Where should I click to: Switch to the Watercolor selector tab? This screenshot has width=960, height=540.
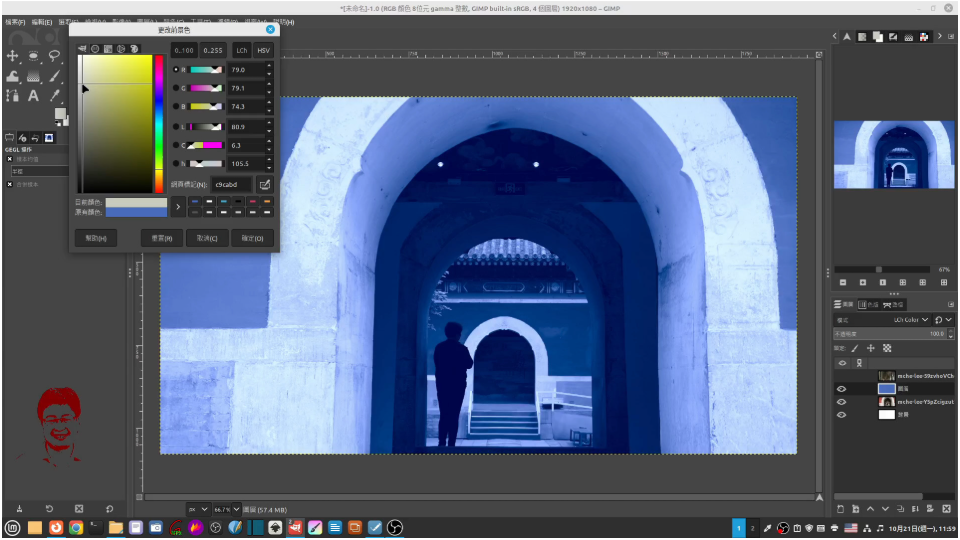(x=108, y=49)
